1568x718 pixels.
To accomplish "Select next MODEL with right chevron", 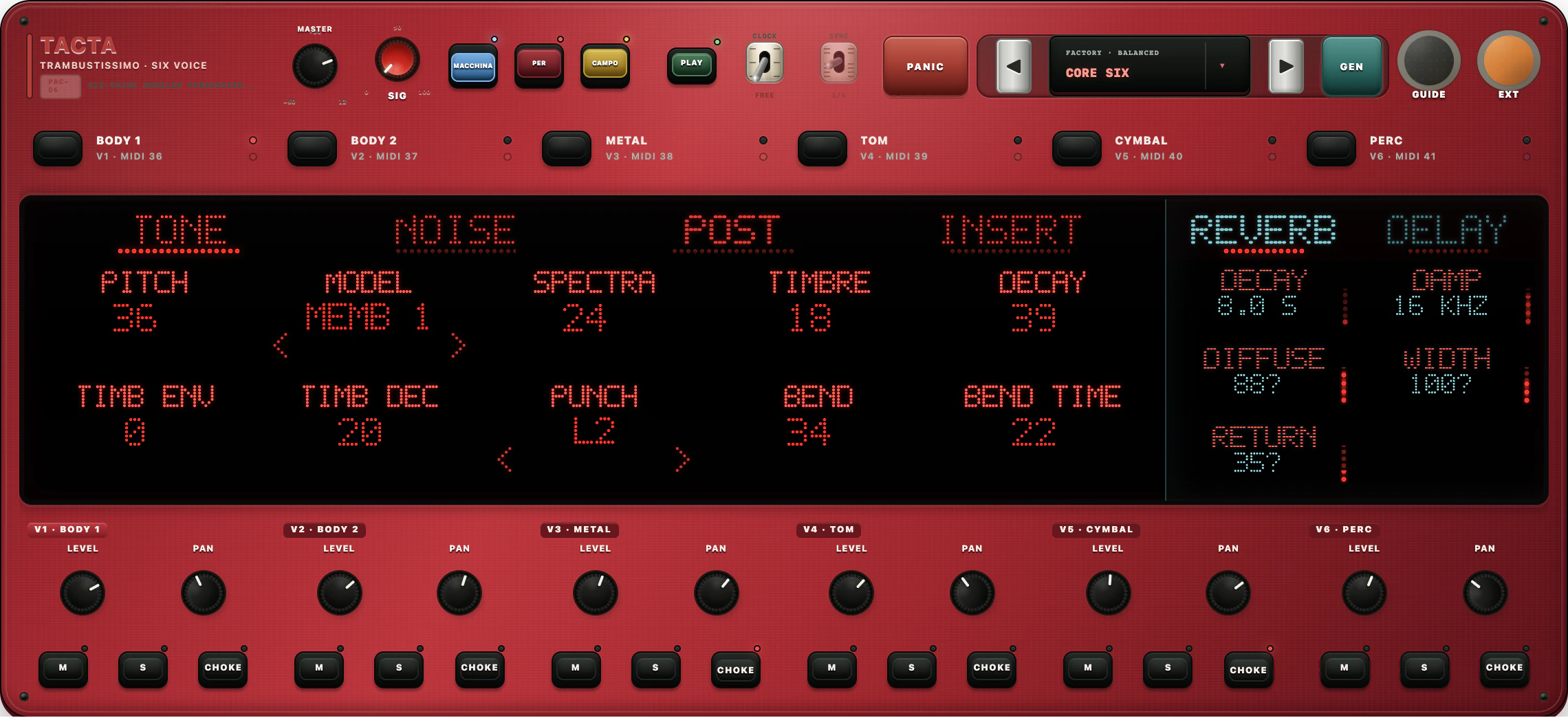I will [458, 345].
